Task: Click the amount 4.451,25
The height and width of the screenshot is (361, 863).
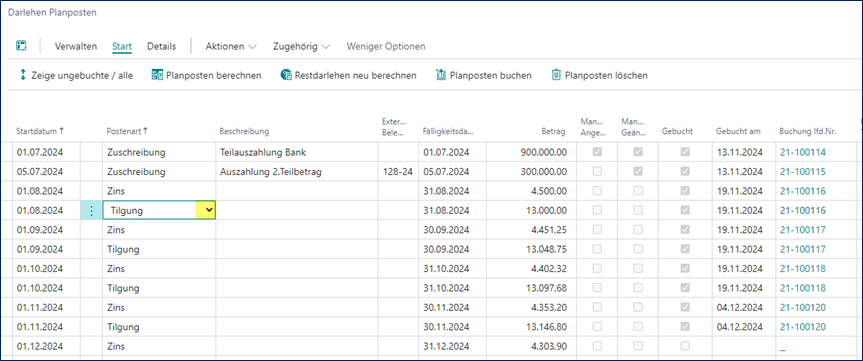Action: [548, 229]
